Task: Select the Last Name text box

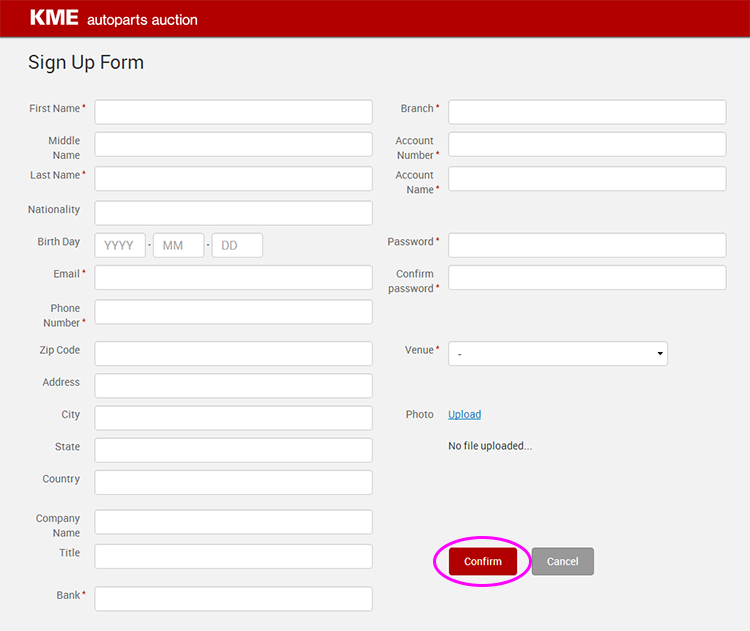Action: [x=233, y=179]
